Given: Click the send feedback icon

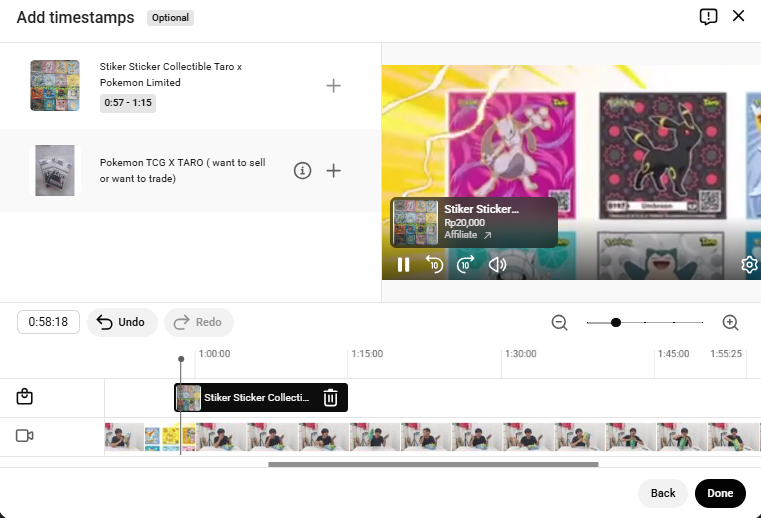Looking at the screenshot, I should (x=709, y=16).
